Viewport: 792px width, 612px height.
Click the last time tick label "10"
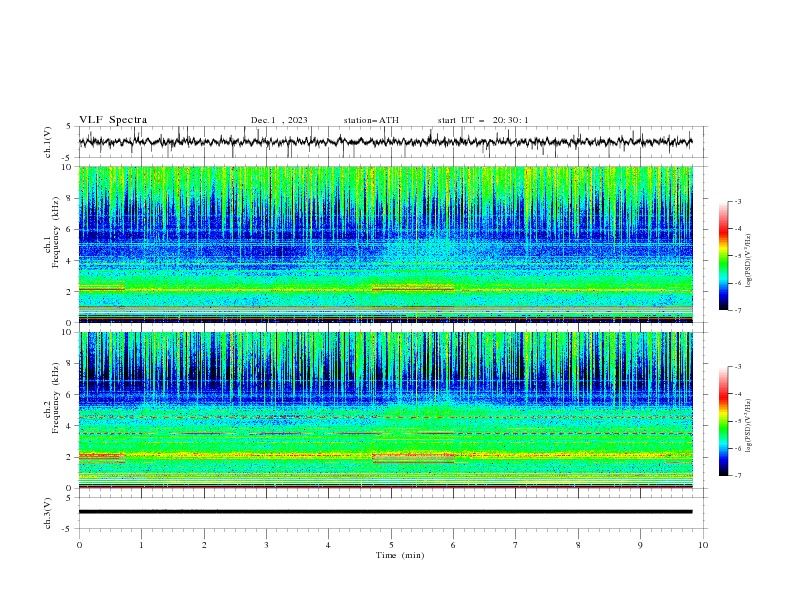[x=703, y=545]
